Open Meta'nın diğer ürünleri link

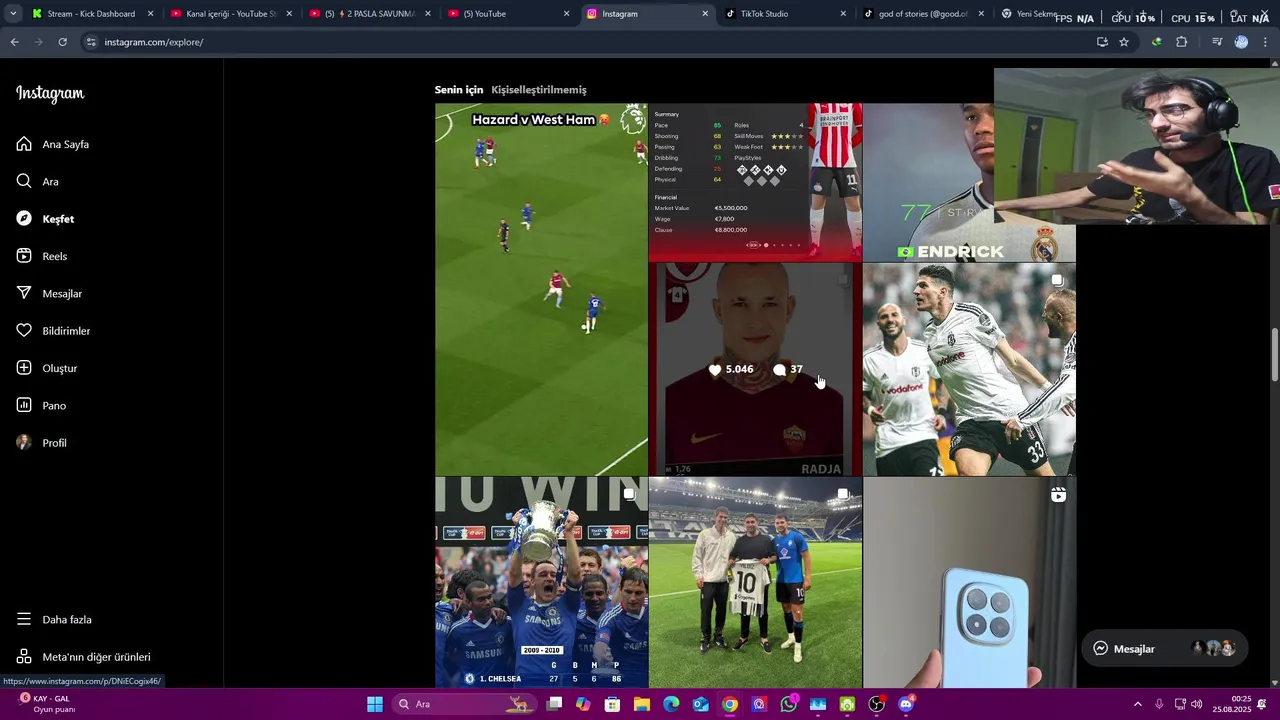83,657
